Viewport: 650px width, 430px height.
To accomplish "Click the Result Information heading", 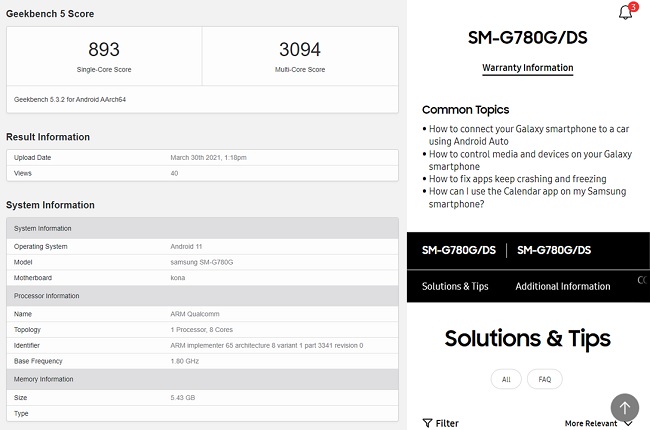I will [48, 137].
